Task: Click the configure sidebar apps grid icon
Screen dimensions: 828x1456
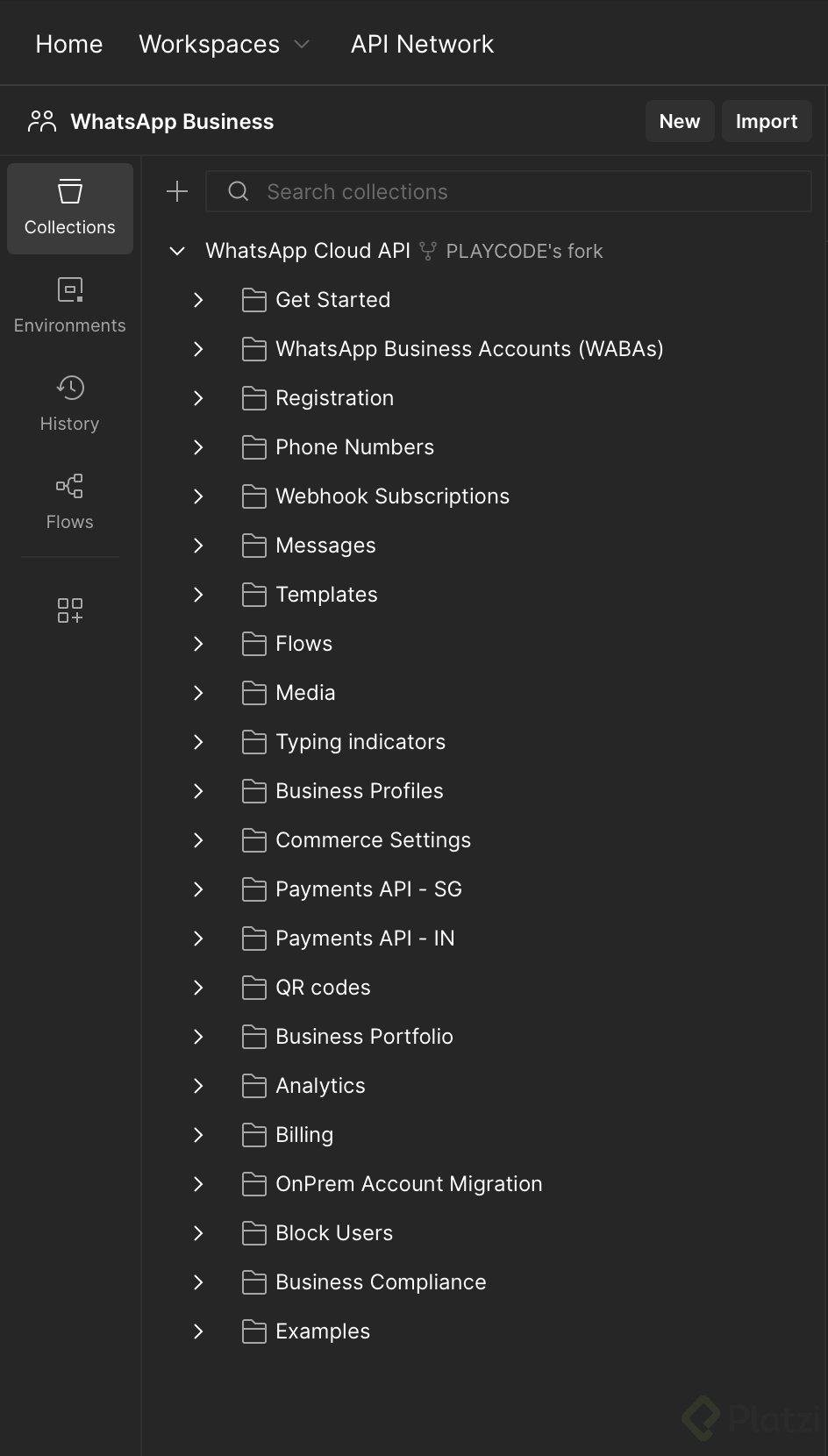Action: tap(70, 610)
